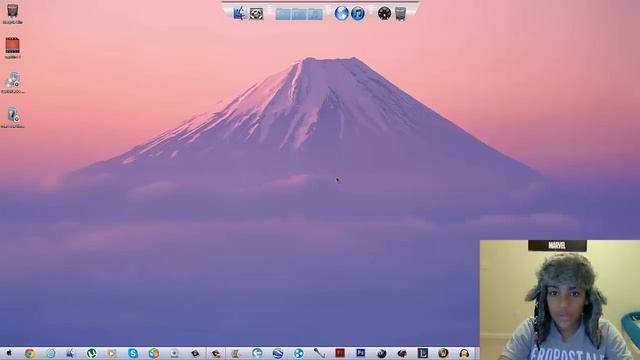Click the Apple logo start button

(x=9, y=353)
